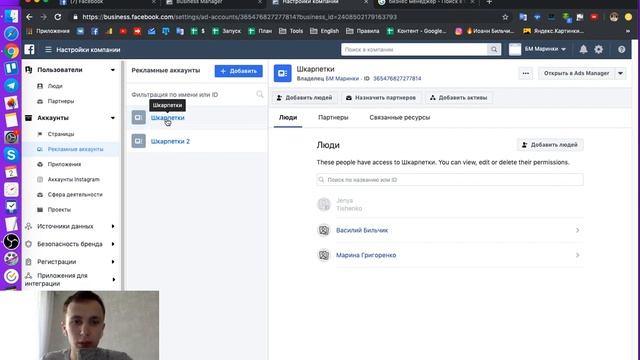Click the people search field in the Люди section
Screen dimensions: 640x360
pyautogui.click(x=450, y=180)
